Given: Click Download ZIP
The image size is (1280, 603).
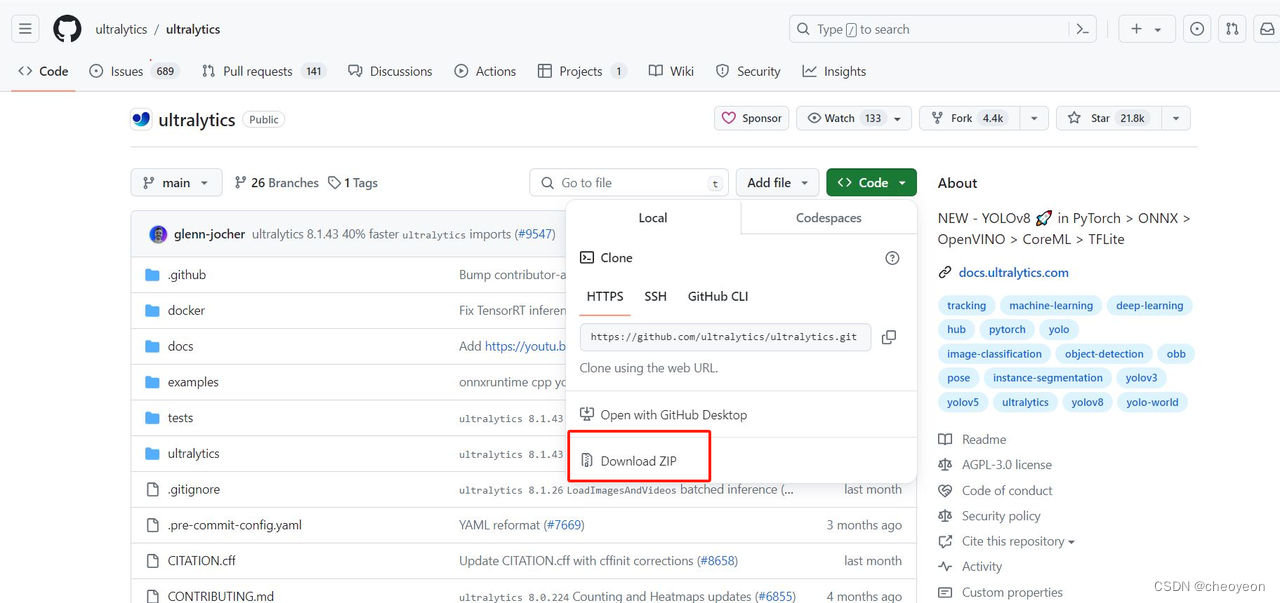Looking at the screenshot, I should (x=638, y=461).
